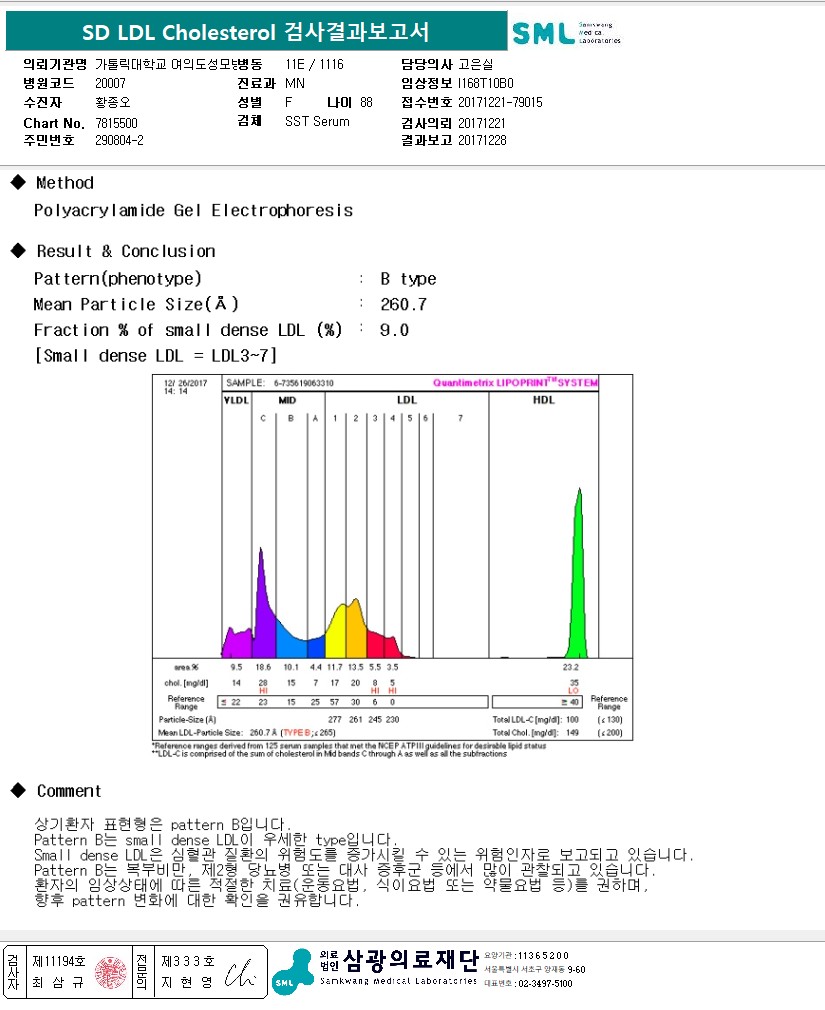This screenshot has height=1010, width=825.
Task: Click the MID column header in chart
Action: [x=287, y=400]
